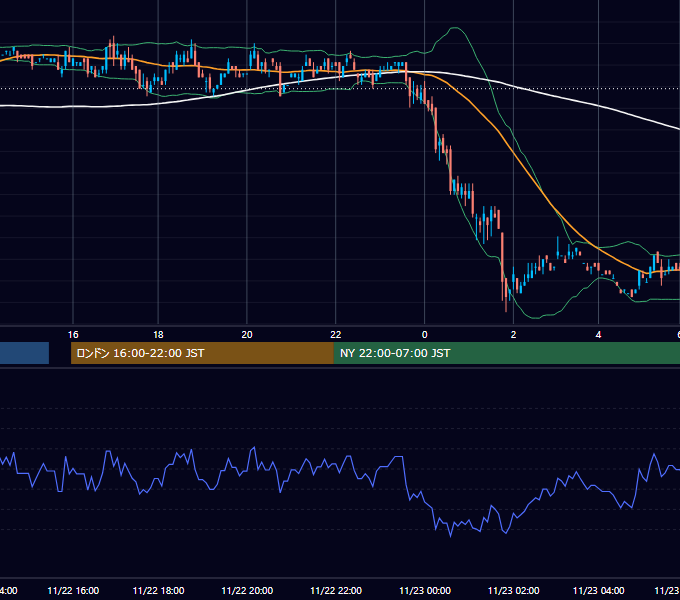Click the blue session bar left of ロンドン
Viewport: 680px width, 600px height.
point(24,353)
